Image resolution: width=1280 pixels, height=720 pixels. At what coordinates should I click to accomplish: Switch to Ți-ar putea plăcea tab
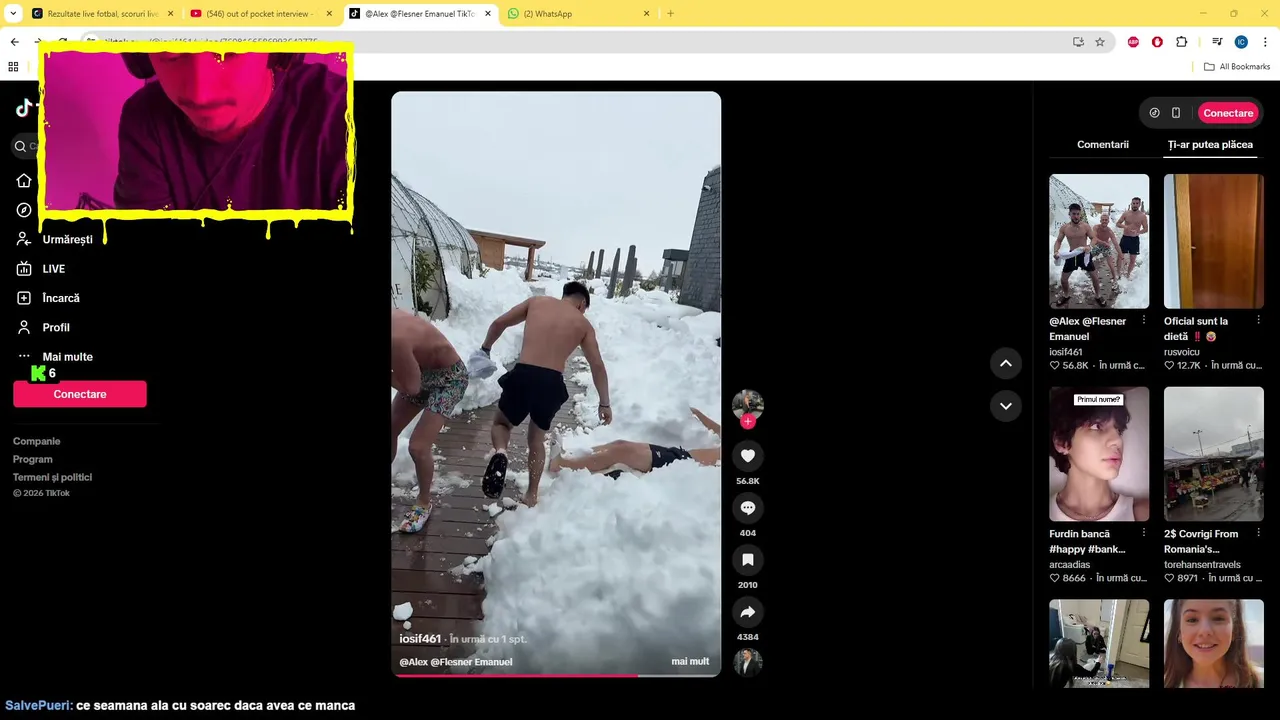pos(1210,145)
